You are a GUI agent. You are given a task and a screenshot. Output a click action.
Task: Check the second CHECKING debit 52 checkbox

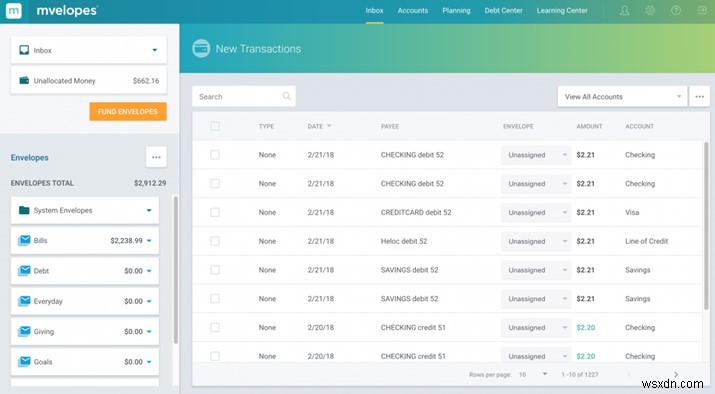215,184
